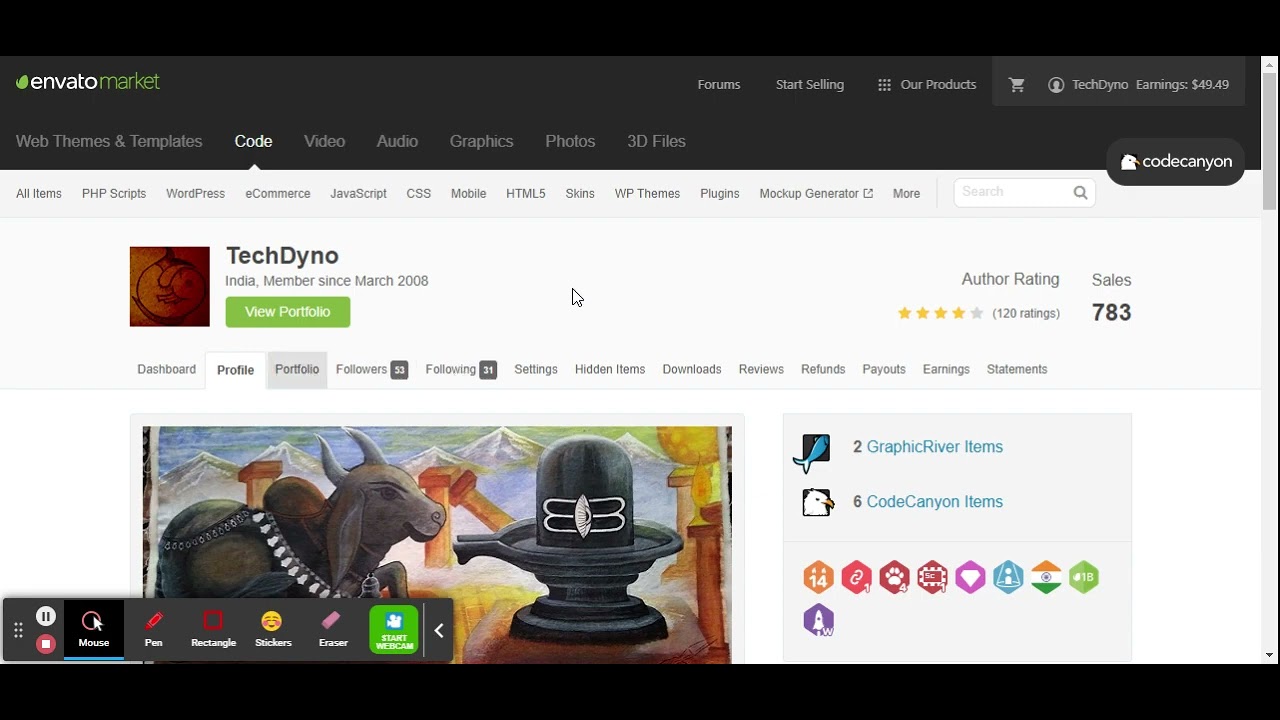Screen dimensions: 1280x720
Task: Stop the screen recording
Action: click(x=46, y=644)
